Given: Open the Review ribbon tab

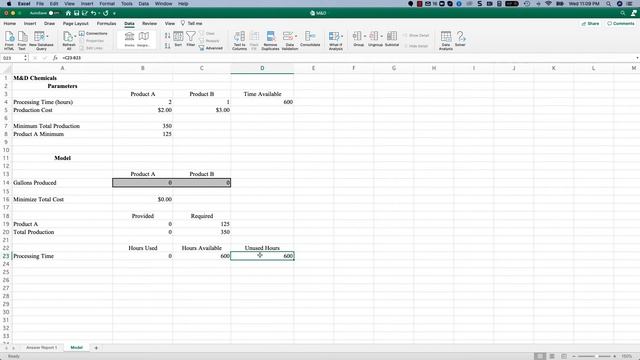Looking at the screenshot, I should pyautogui.click(x=149, y=24).
